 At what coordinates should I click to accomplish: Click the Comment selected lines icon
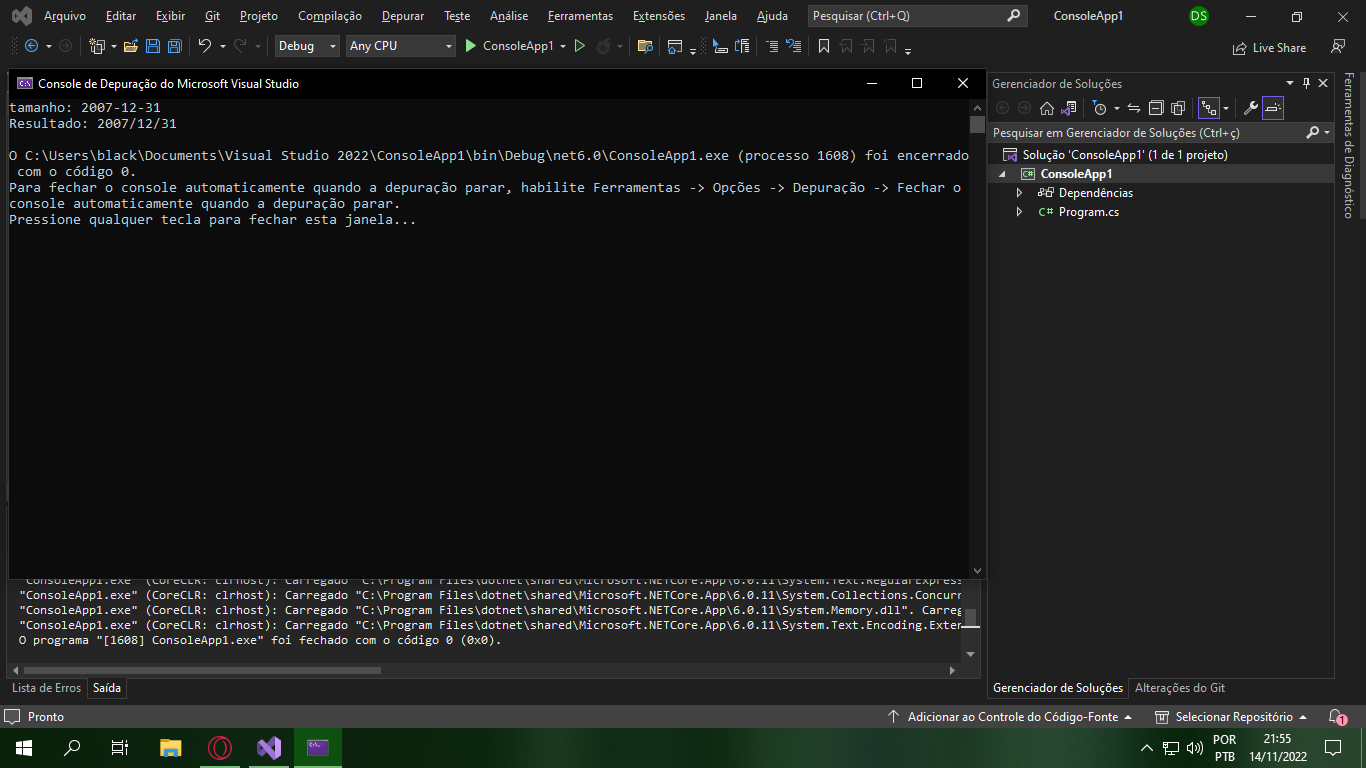(772, 46)
